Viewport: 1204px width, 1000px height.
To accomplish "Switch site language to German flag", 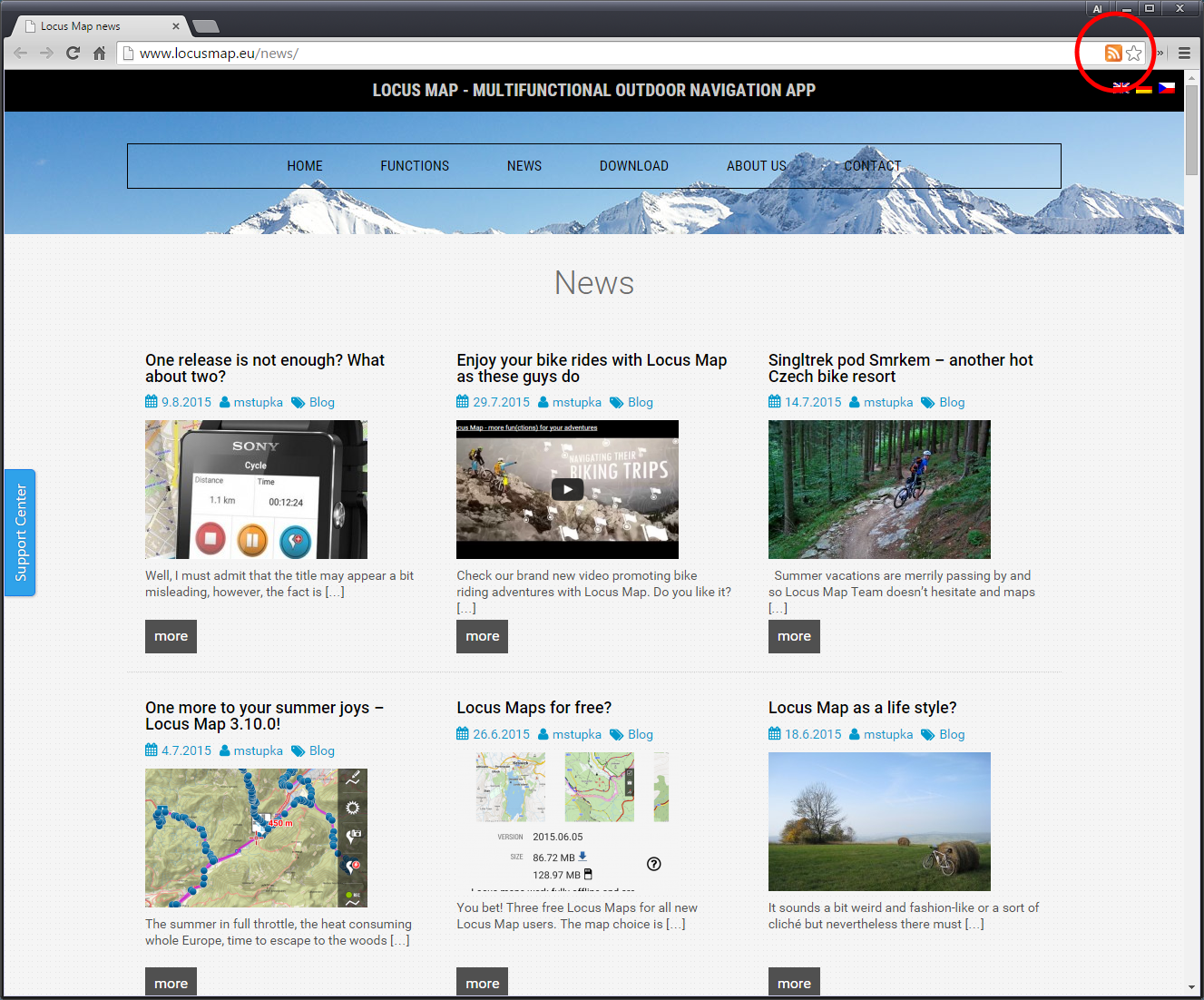I will [1144, 88].
